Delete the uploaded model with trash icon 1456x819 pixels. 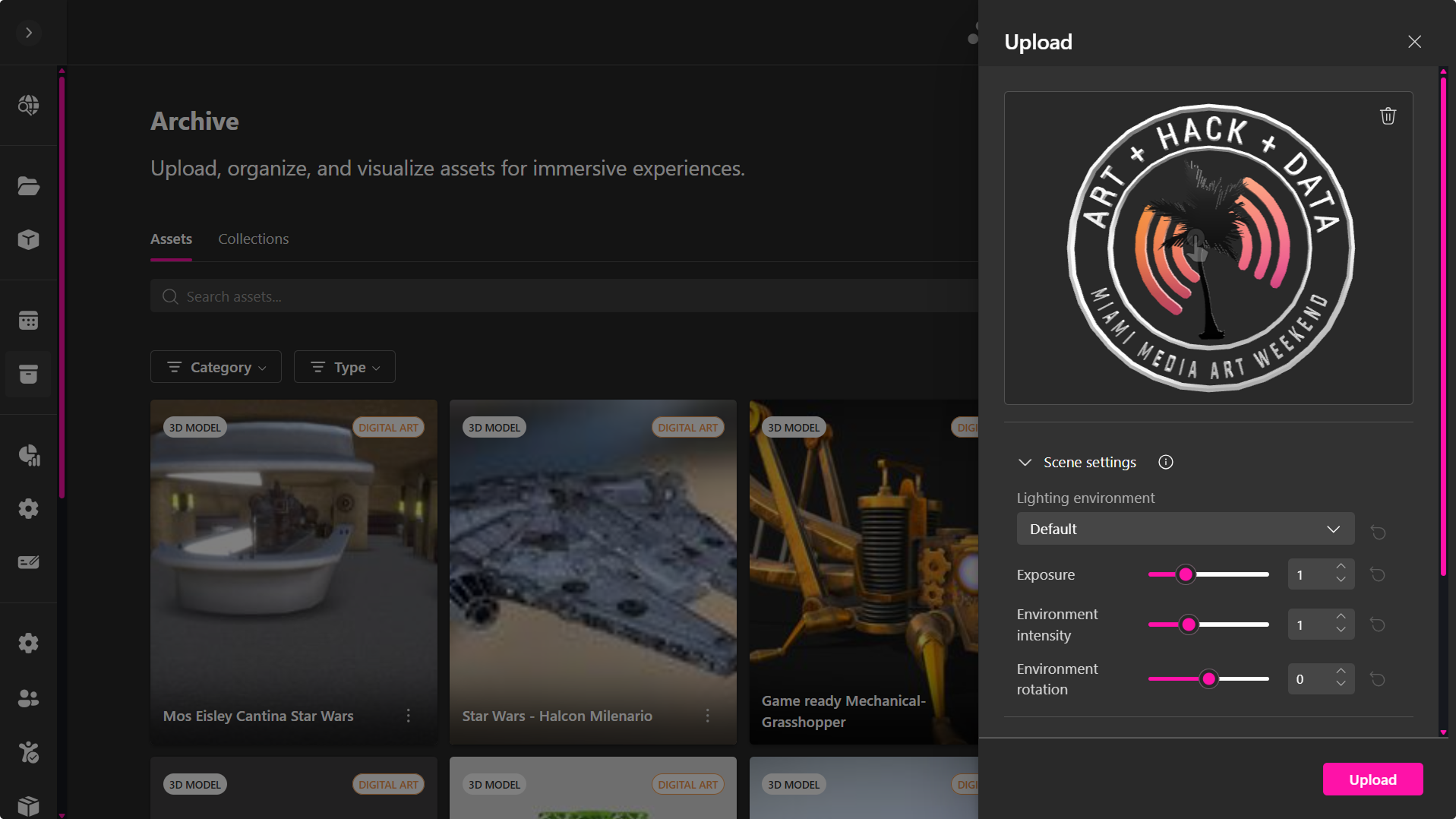tap(1388, 115)
